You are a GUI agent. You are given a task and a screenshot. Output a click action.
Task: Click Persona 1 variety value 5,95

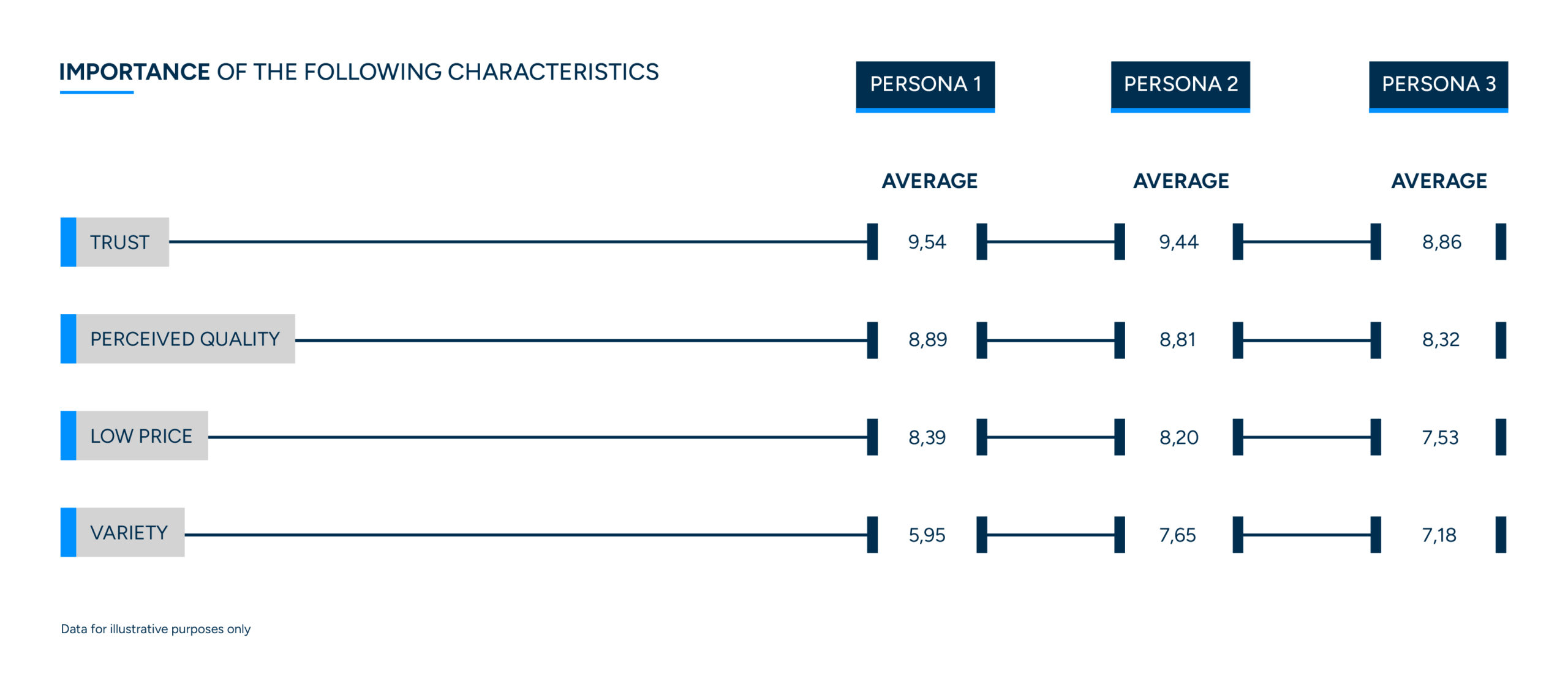tap(927, 536)
